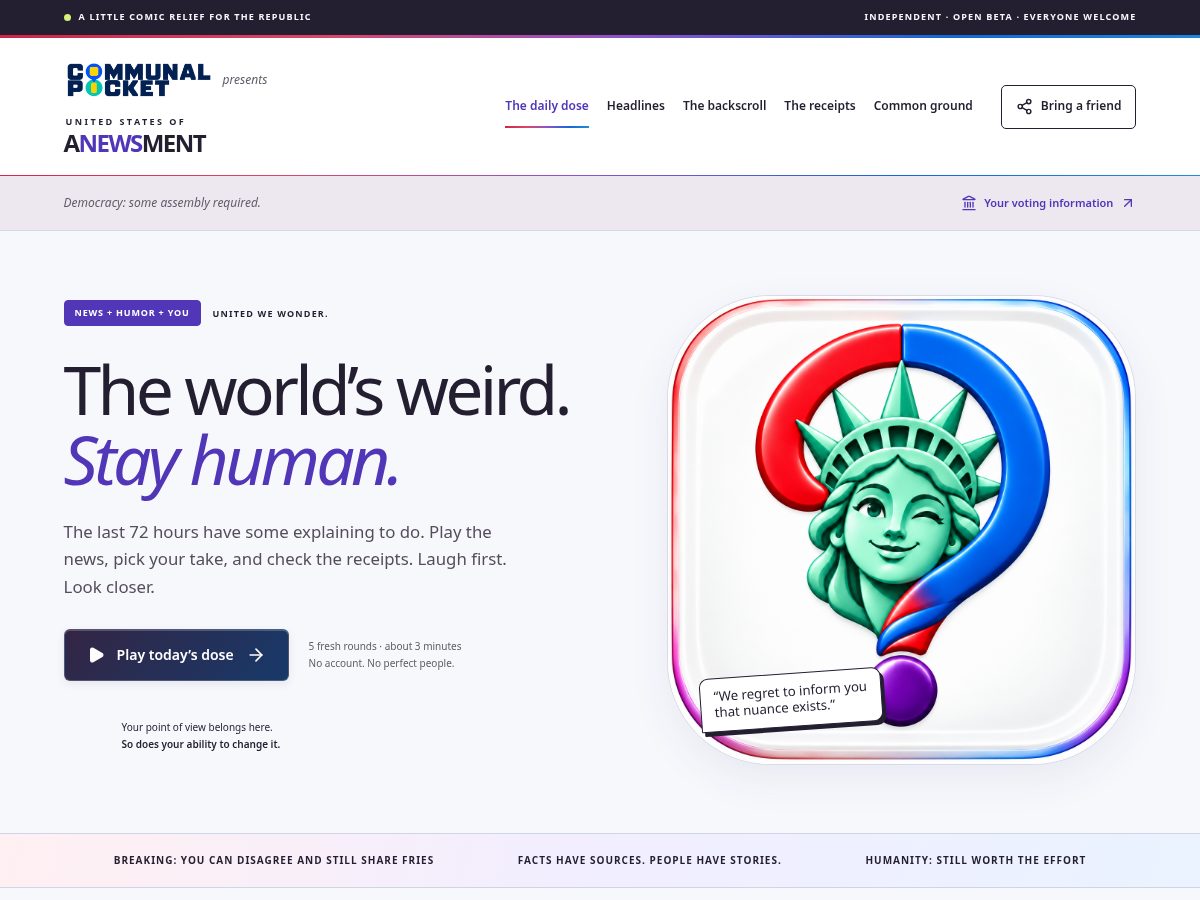Click "Facts have sources. People have stories." ticker
The width and height of the screenshot is (1200, 900).
pyautogui.click(x=650, y=860)
